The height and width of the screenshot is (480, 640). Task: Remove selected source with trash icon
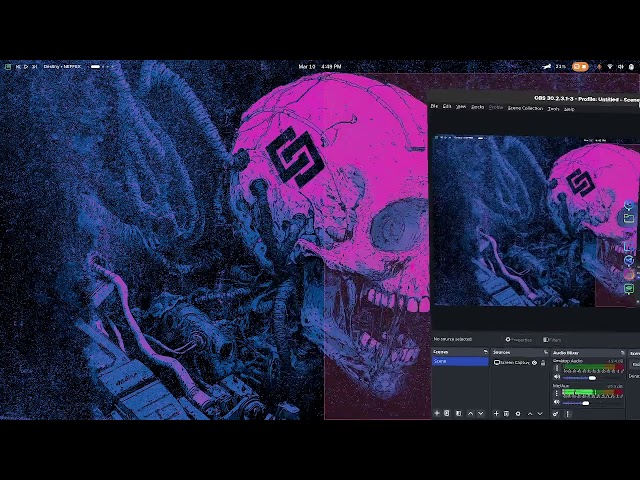pyautogui.click(x=506, y=413)
